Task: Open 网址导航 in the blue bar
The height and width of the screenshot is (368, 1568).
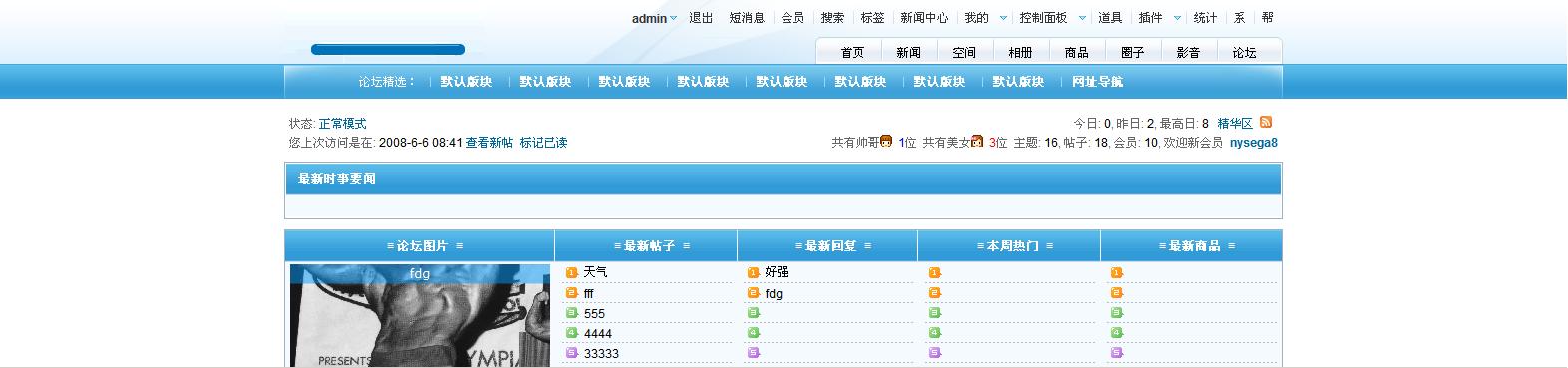Action: (x=1097, y=82)
